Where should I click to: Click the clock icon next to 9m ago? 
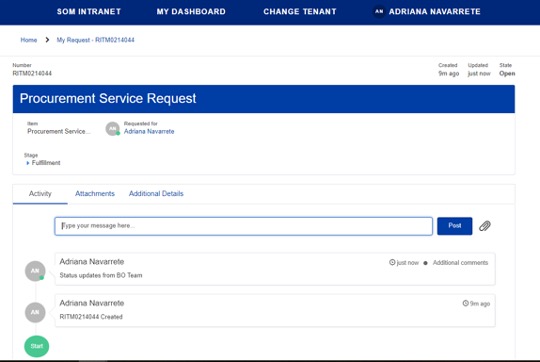coord(466,303)
